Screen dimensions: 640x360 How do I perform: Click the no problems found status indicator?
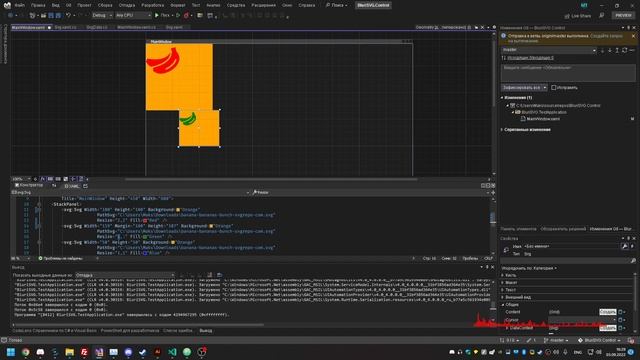tap(60, 258)
